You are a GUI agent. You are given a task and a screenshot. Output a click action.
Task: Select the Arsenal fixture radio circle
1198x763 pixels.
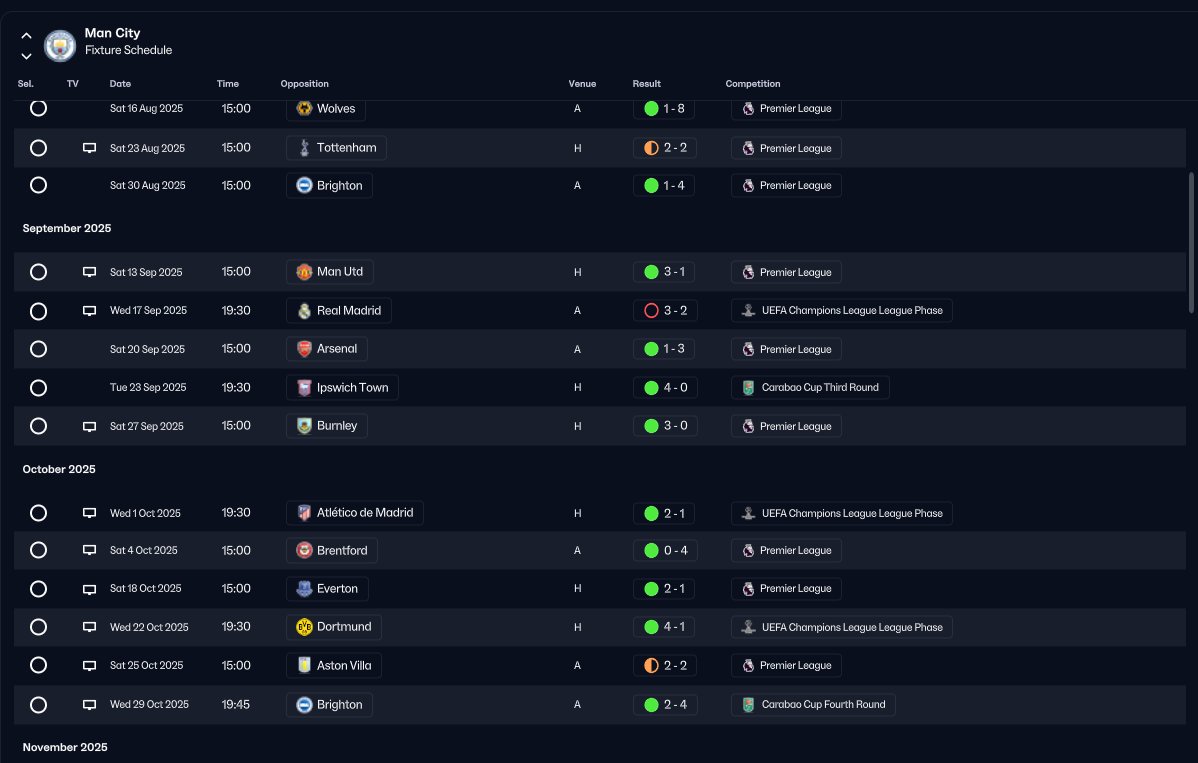click(x=38, y=349)
